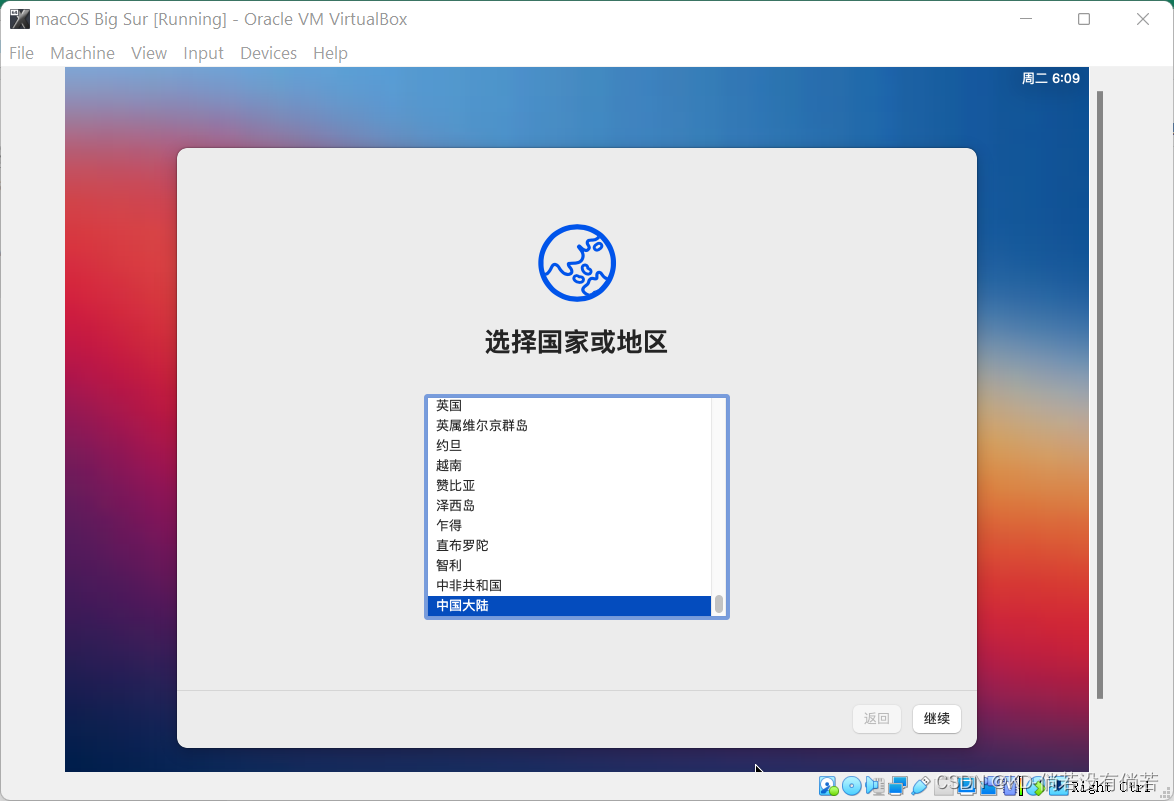Open the Input menu
The width and height of the screenshot is (1174, 801).
click(204, 53)
